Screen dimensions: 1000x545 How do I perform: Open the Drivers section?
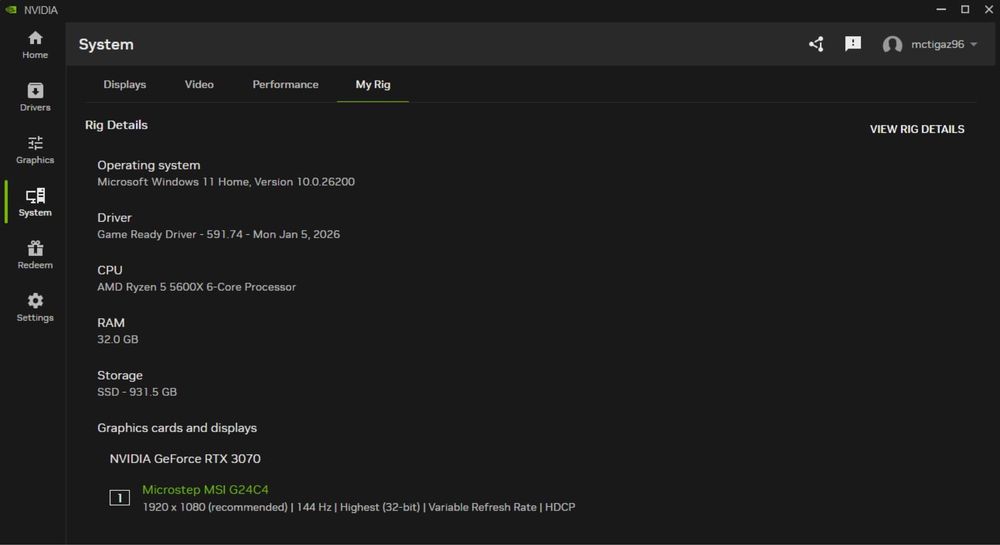35,98
